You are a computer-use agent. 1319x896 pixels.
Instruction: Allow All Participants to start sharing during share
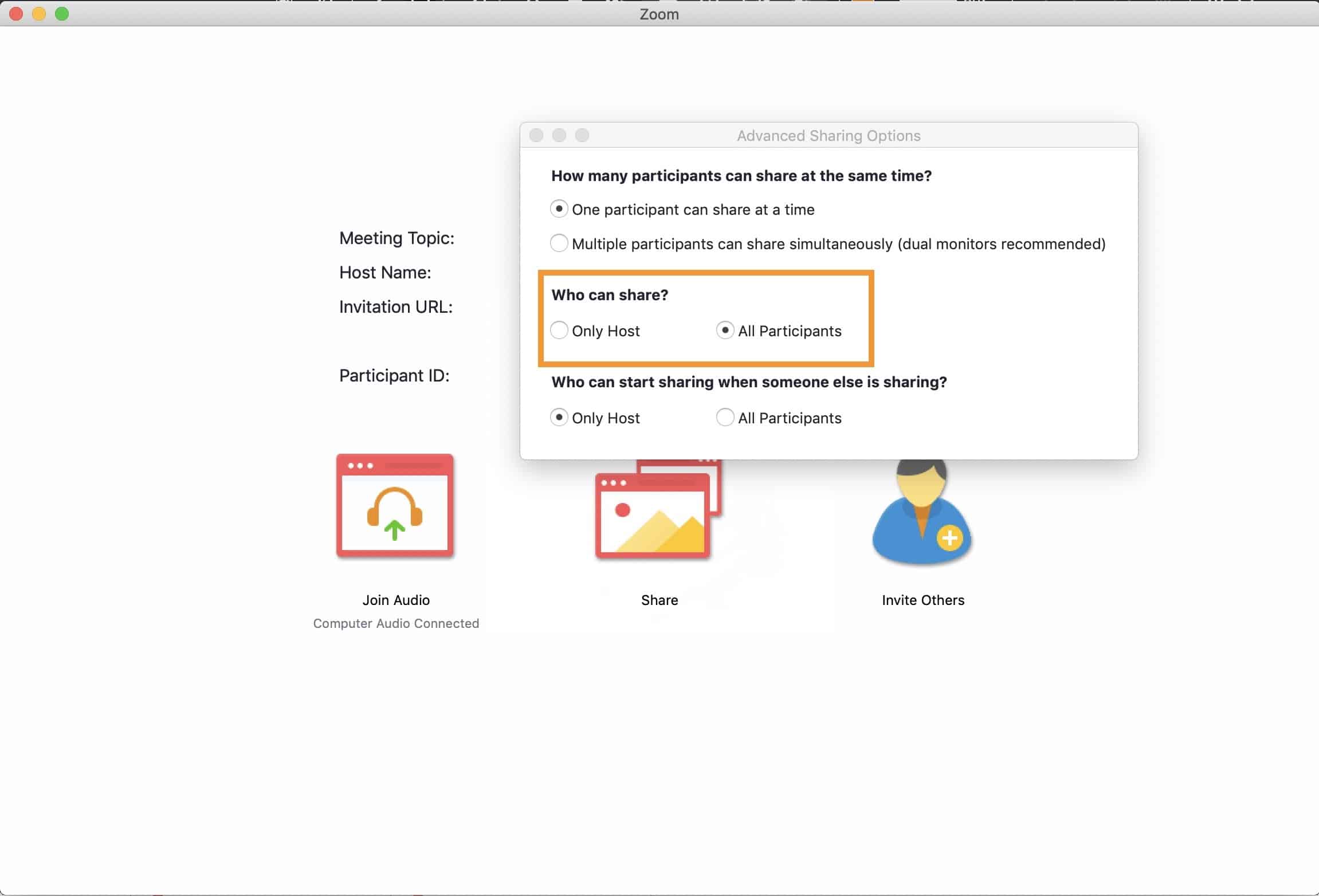[725, 418]
